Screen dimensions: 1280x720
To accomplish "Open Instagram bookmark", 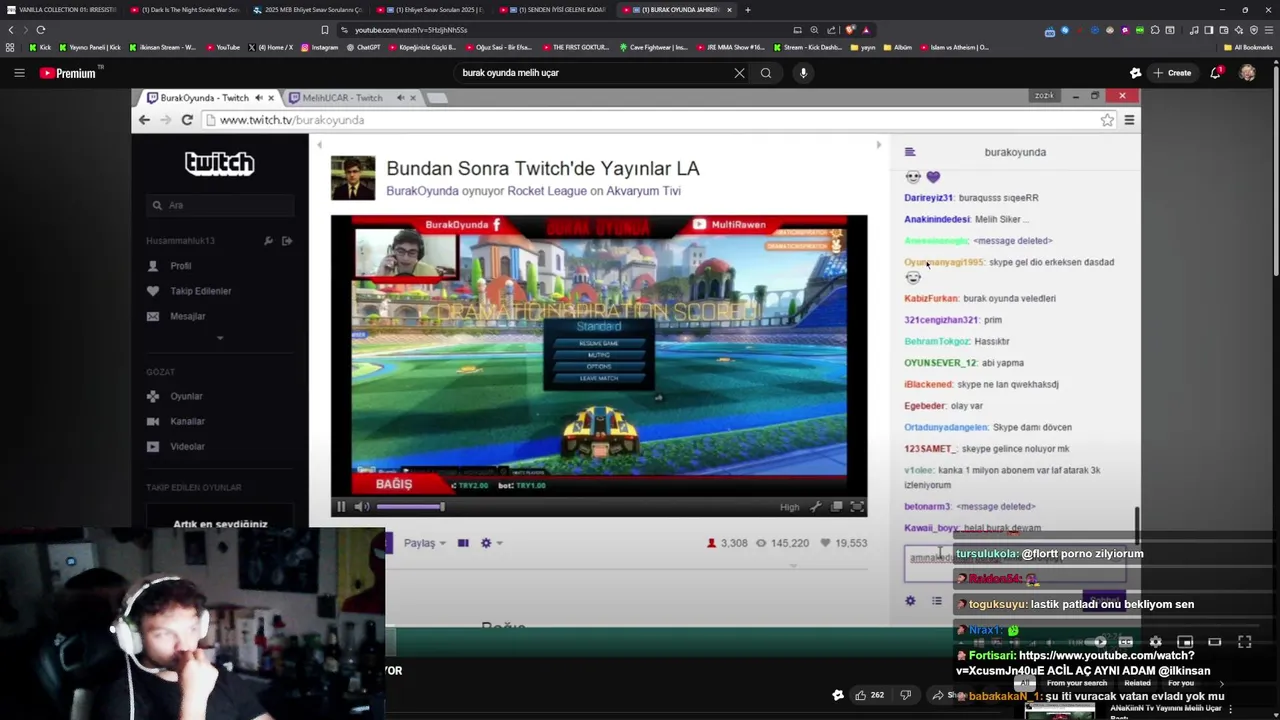I will [319, 47].
